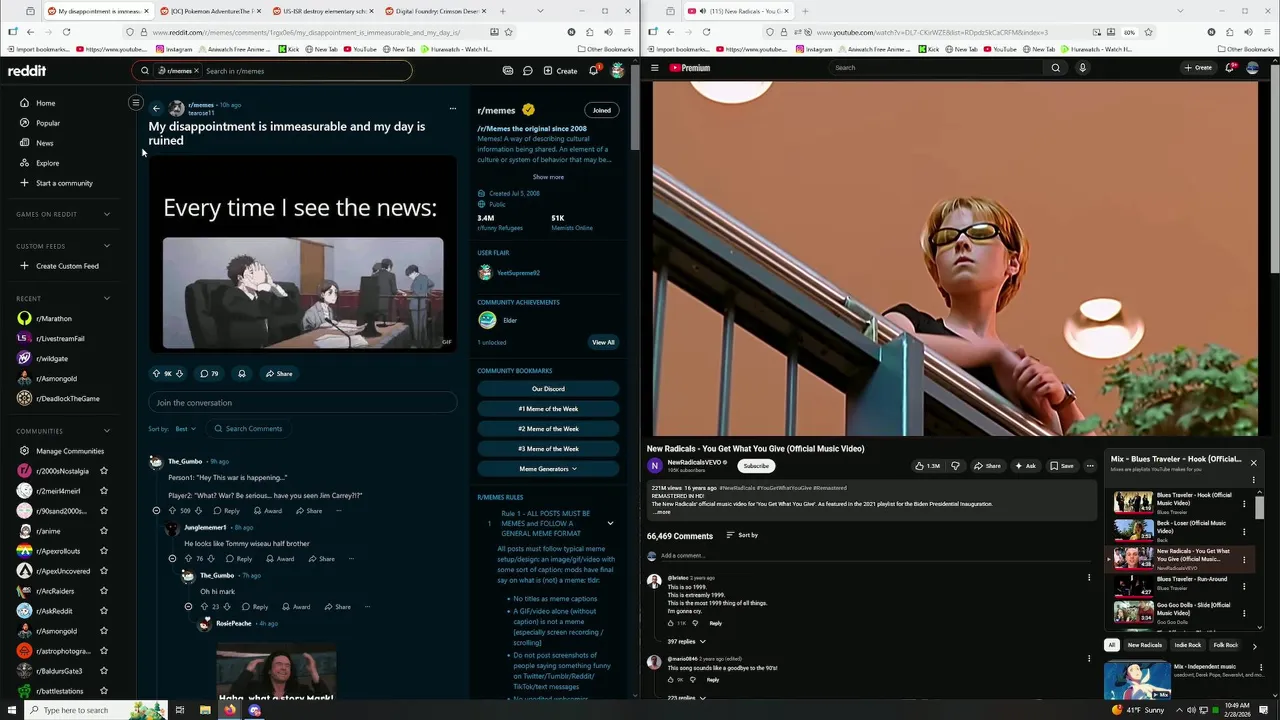The image size is (1280, 720).
Task: Click #1 Meme of the Week
Action: (548, 409)
